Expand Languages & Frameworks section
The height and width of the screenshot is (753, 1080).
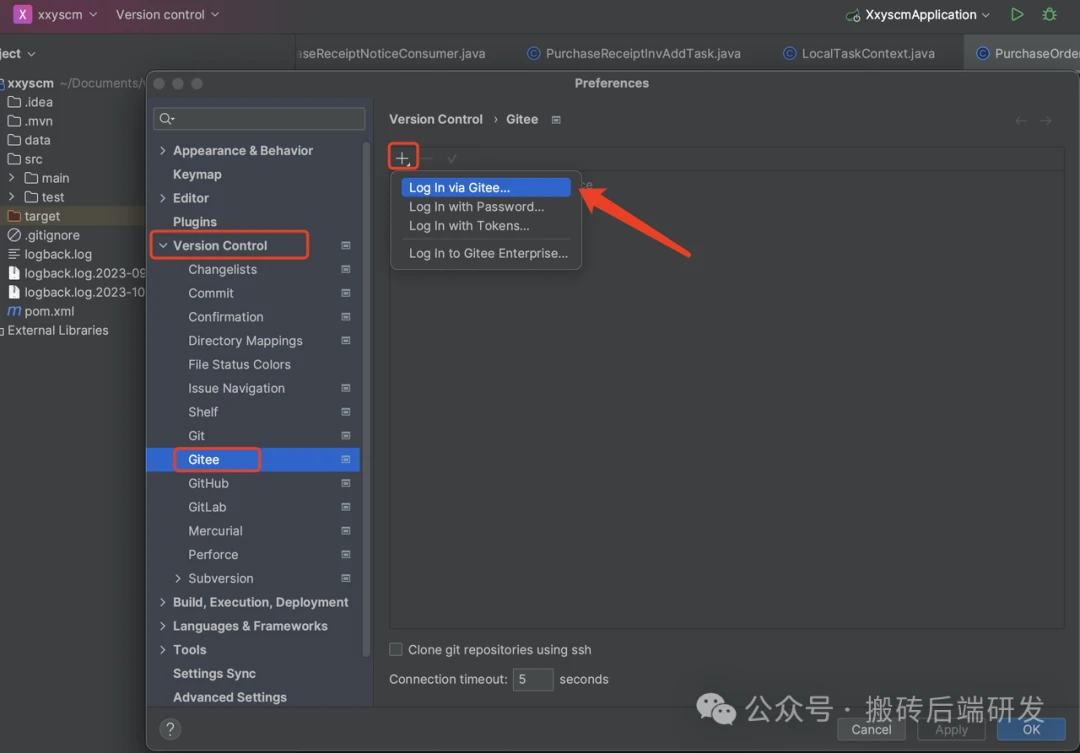[x=163, y=626]
